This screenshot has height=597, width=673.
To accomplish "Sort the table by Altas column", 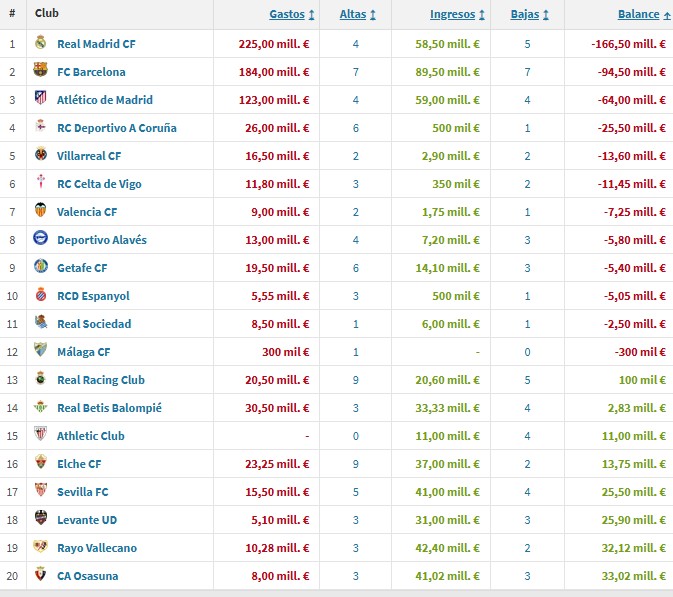I will pos(358,14).
